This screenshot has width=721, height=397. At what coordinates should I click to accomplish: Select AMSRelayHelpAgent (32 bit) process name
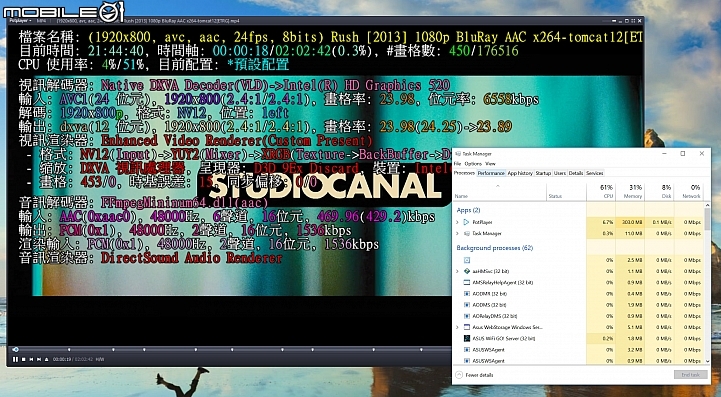point(503,282)
